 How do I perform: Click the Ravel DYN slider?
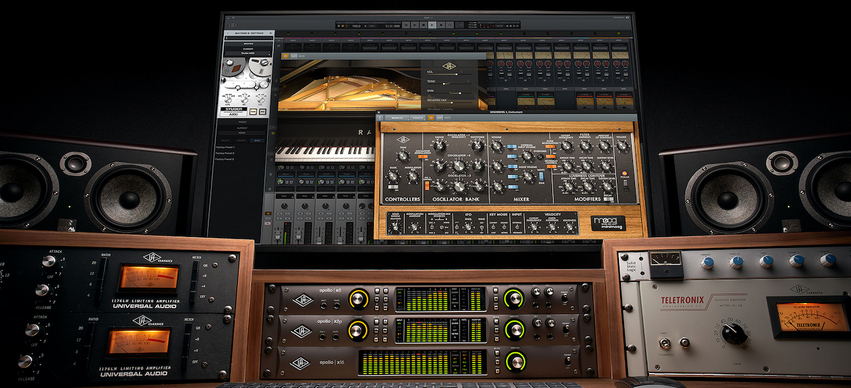449,93
